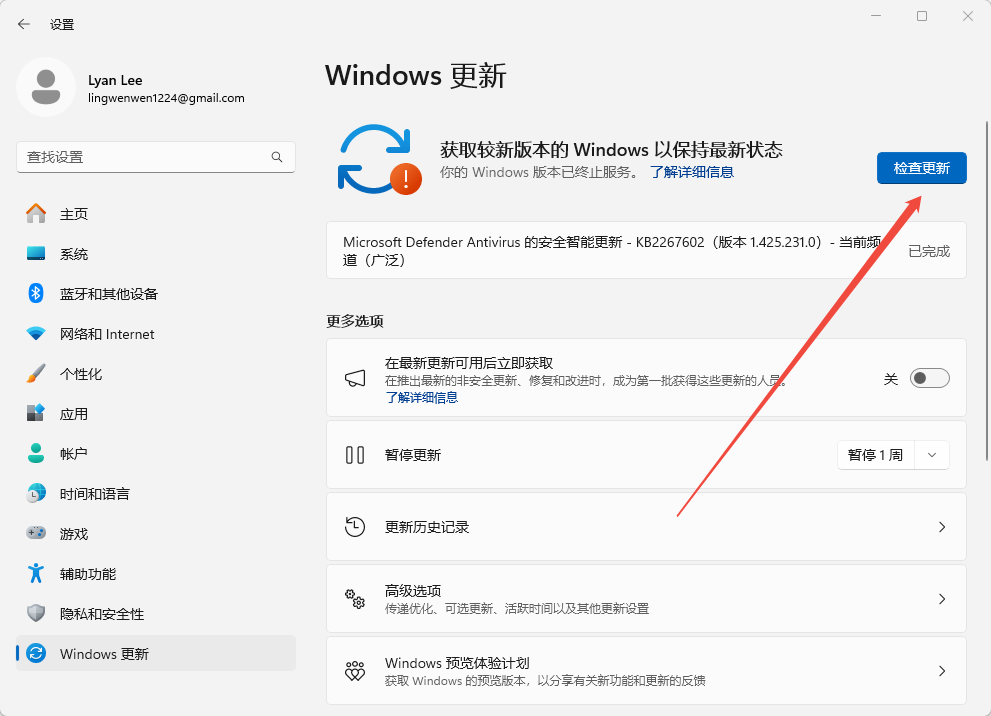991x716 pixels.
Task: Expand 高级选项 chevron
Action: (942, 598)
